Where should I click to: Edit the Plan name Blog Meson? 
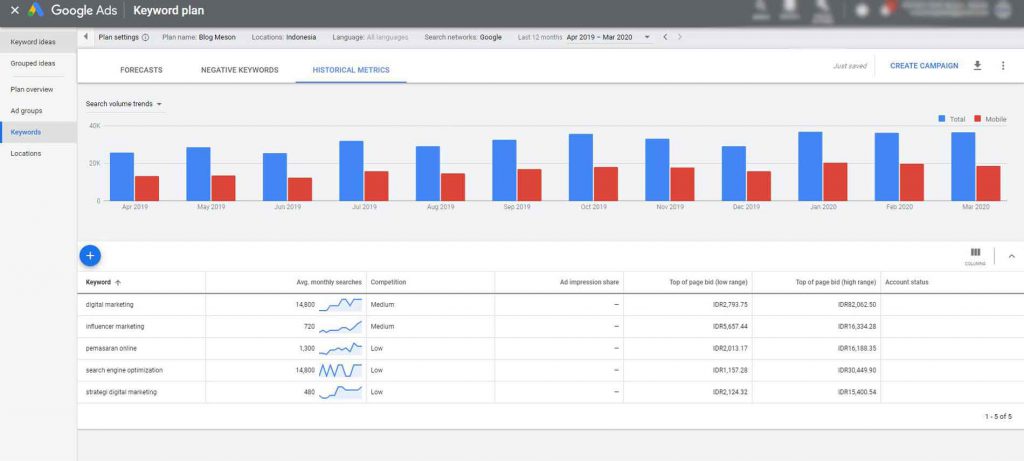[x=199, y=37]
